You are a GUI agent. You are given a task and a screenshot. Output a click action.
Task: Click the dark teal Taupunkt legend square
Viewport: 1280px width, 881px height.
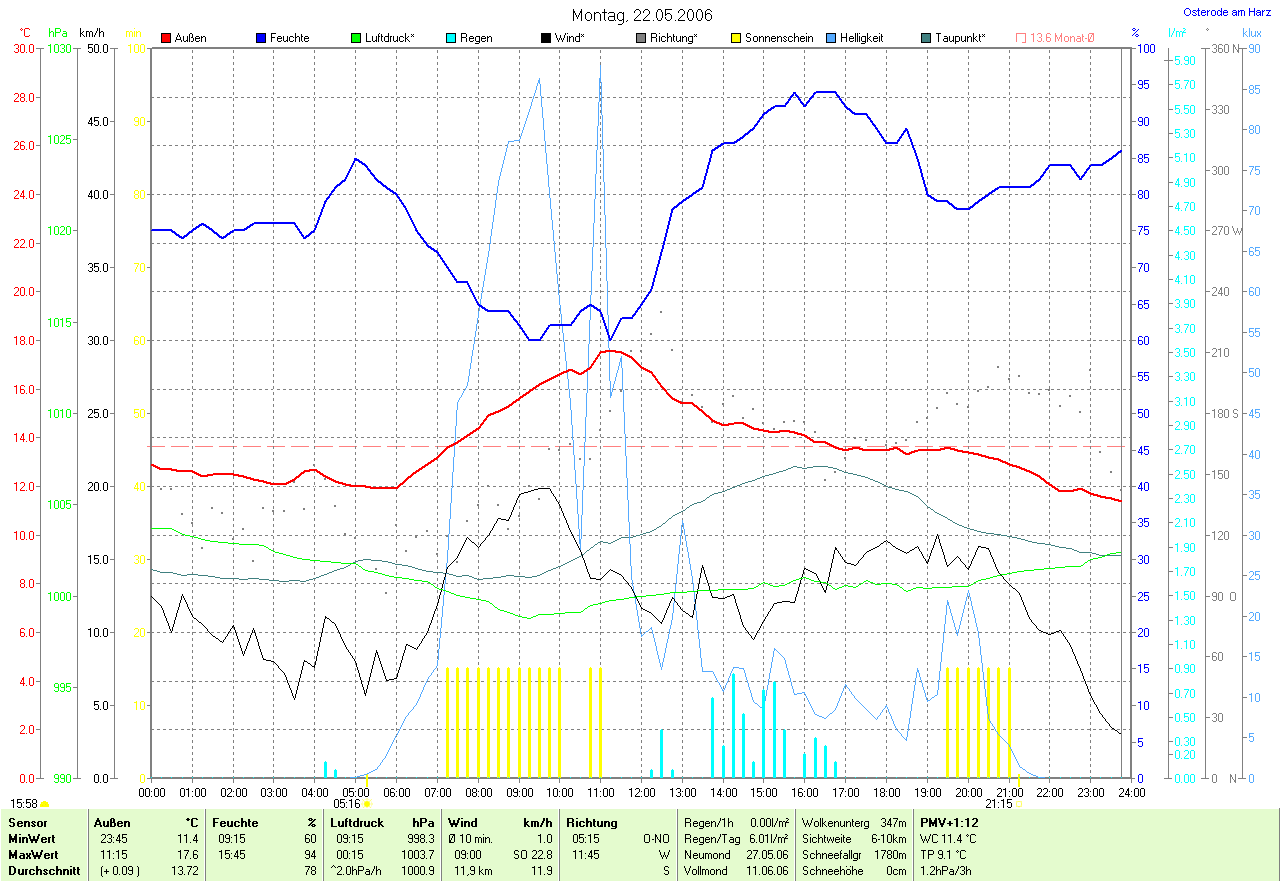point(926,38)
